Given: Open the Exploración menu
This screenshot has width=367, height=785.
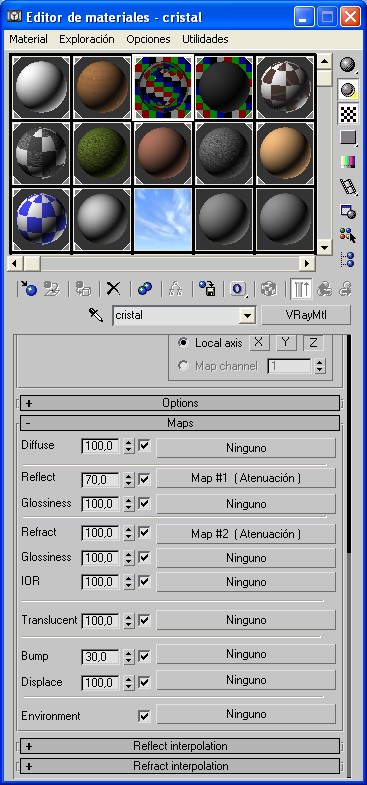Looking at the screenshot, I should (x=87, y=39).
